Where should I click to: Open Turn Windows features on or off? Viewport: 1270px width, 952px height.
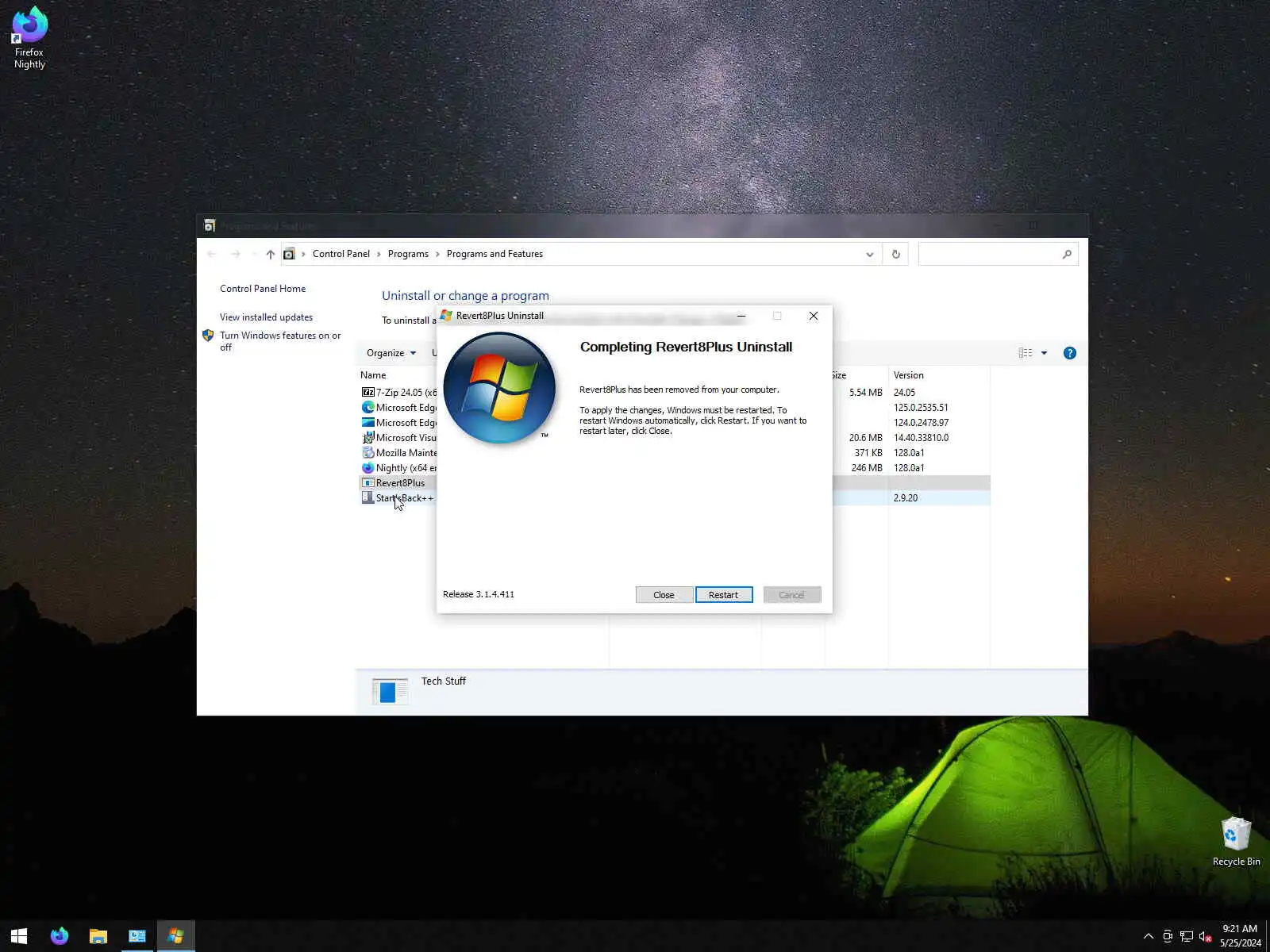click(x=280, y=341)
